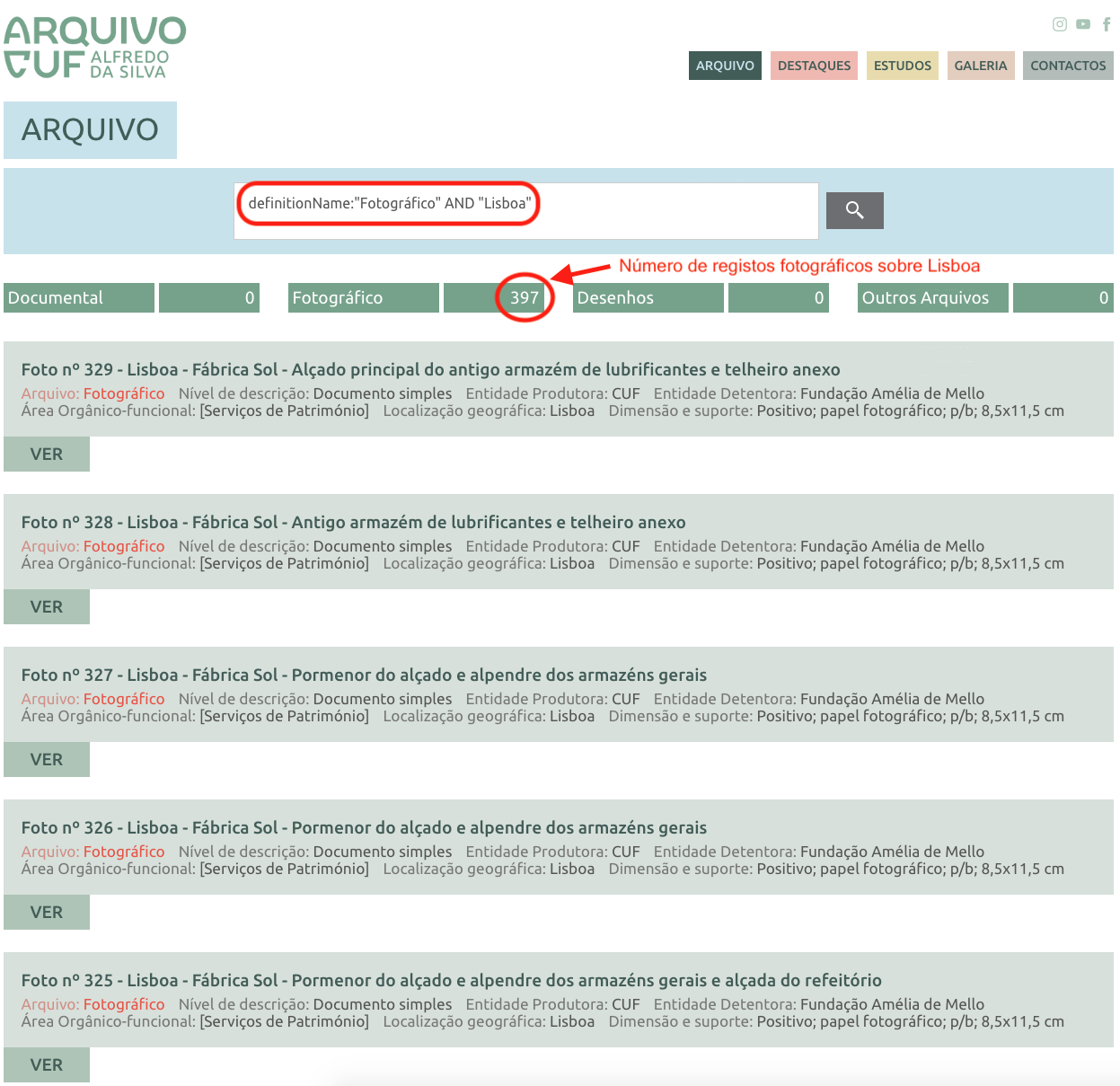Click 'Arquivo: Fotográfico' in Foto nº 326
Viewport: 1120px width, 1086px height.
[93, 852]
